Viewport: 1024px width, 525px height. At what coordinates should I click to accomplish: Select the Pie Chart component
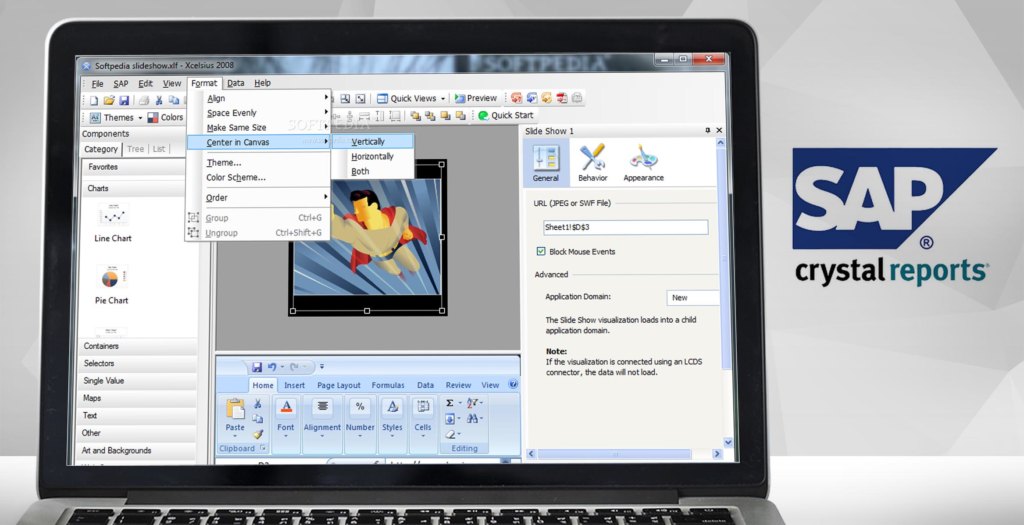(112, 280)
